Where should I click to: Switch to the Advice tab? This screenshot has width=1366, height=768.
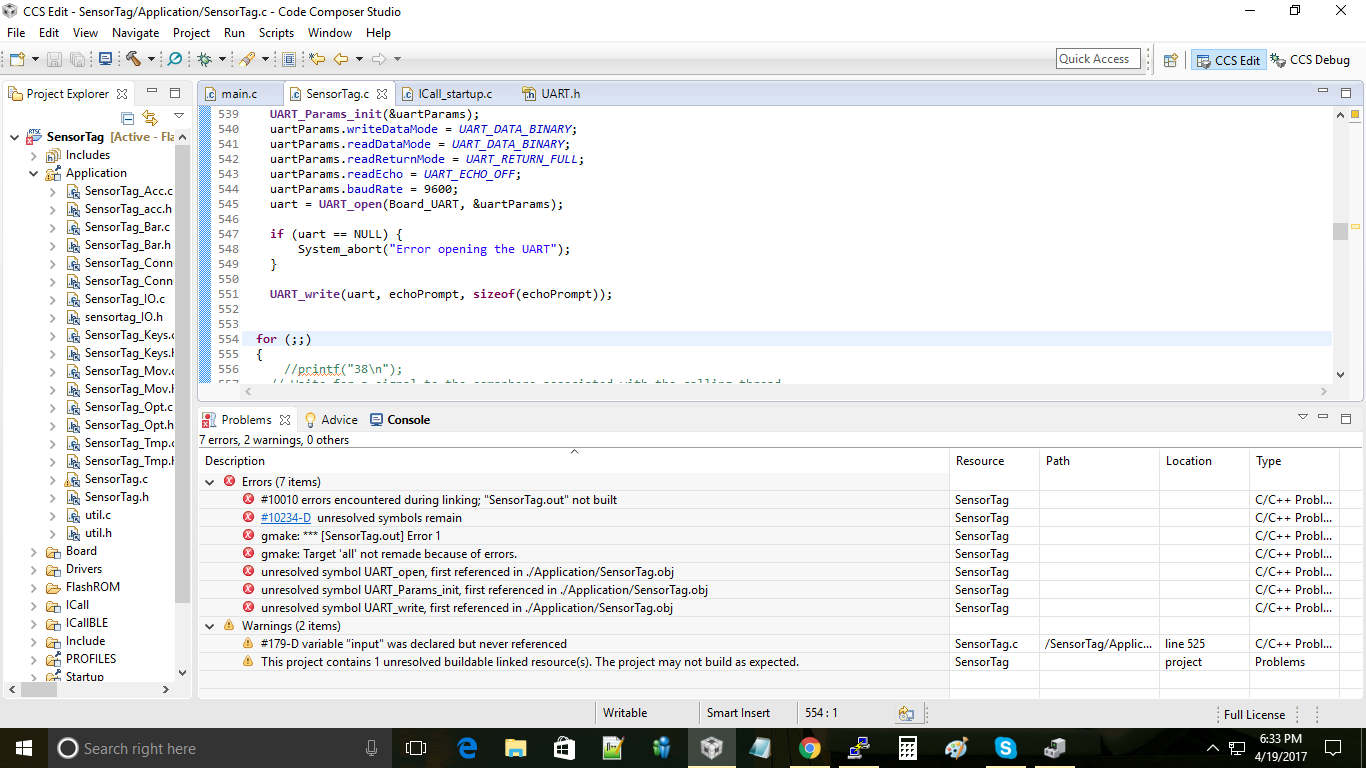(x=330, y=420)
